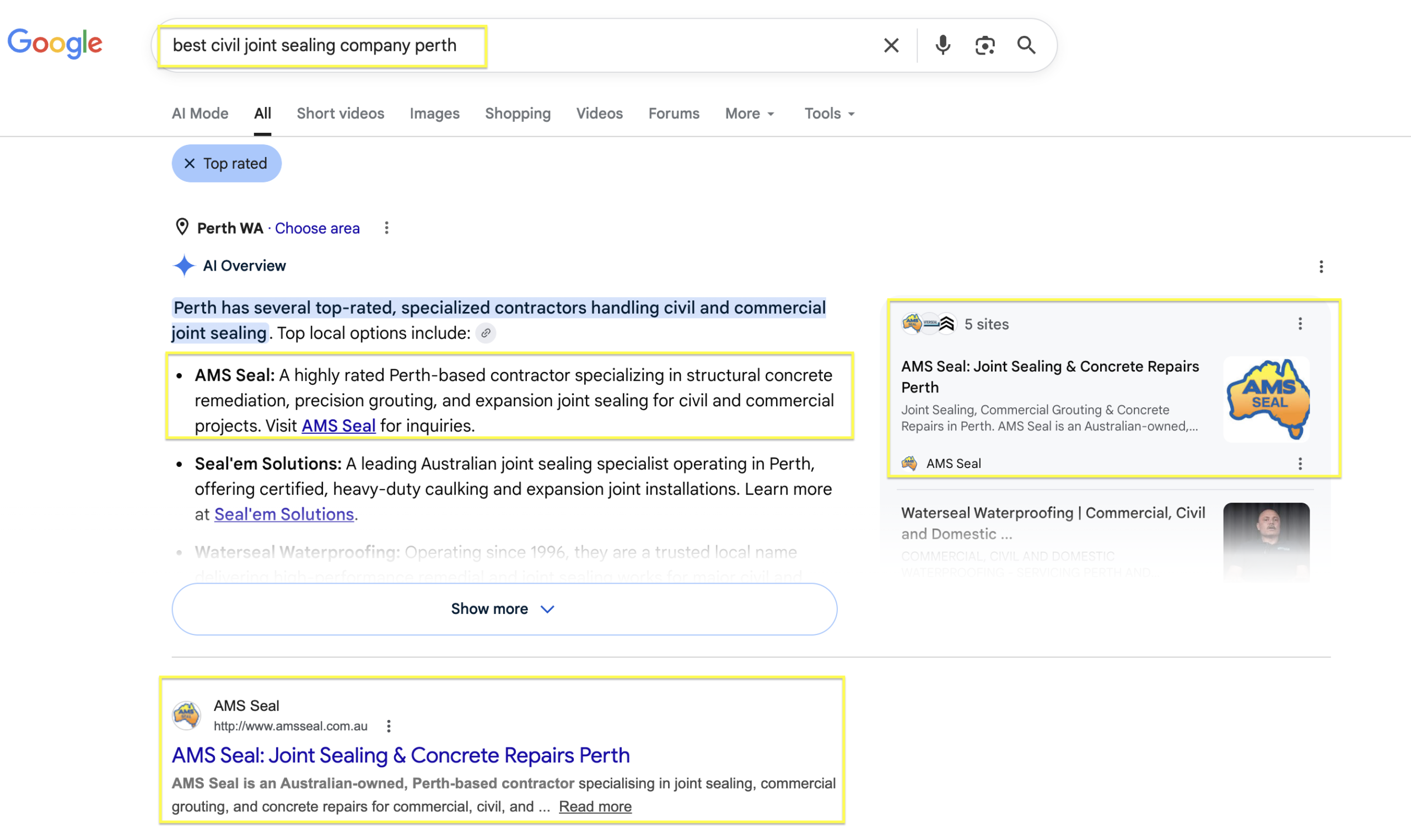The image size is (1411, 840).
Task: Clear the search box text
Action: coord(891,45)
